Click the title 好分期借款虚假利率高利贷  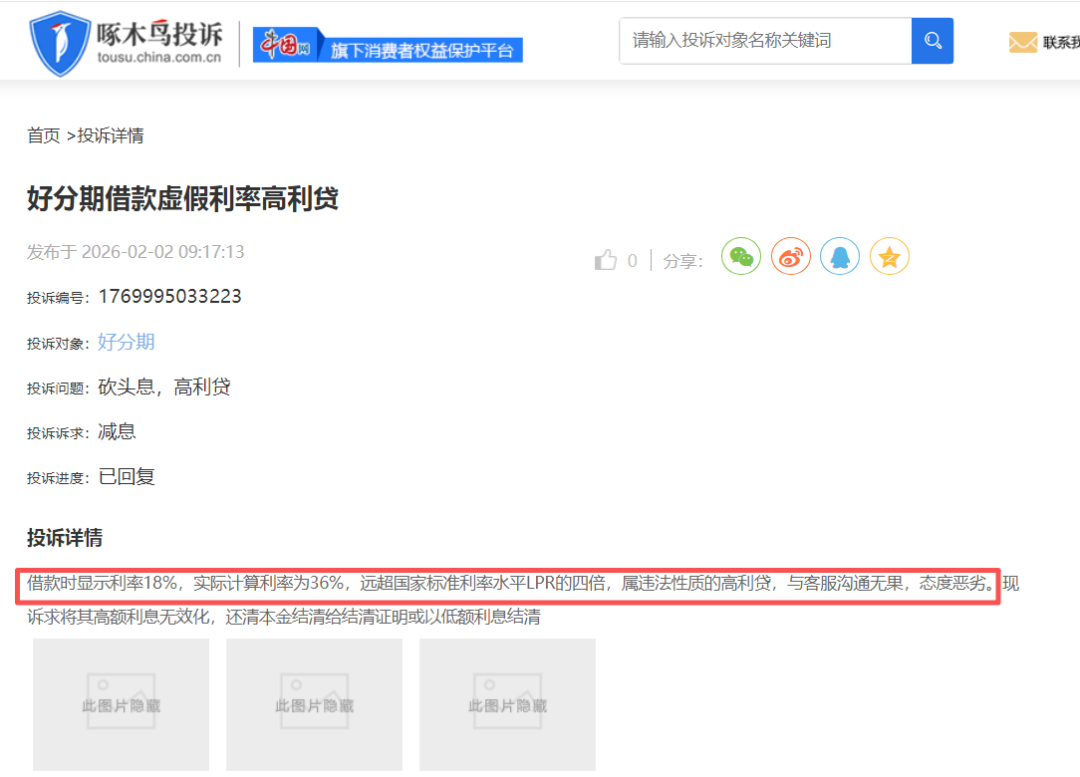click(x=183, y=199)
